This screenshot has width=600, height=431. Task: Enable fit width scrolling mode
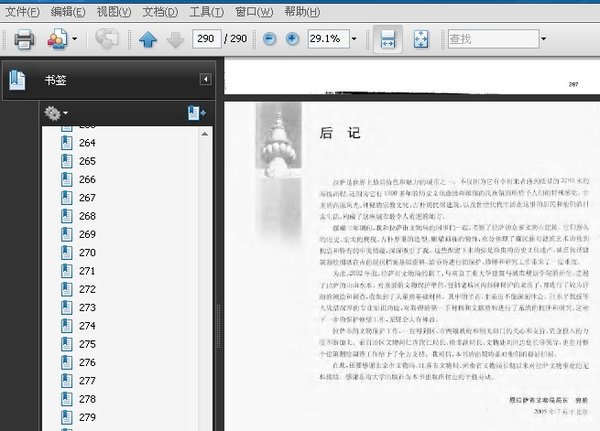(x=389, y=39)
